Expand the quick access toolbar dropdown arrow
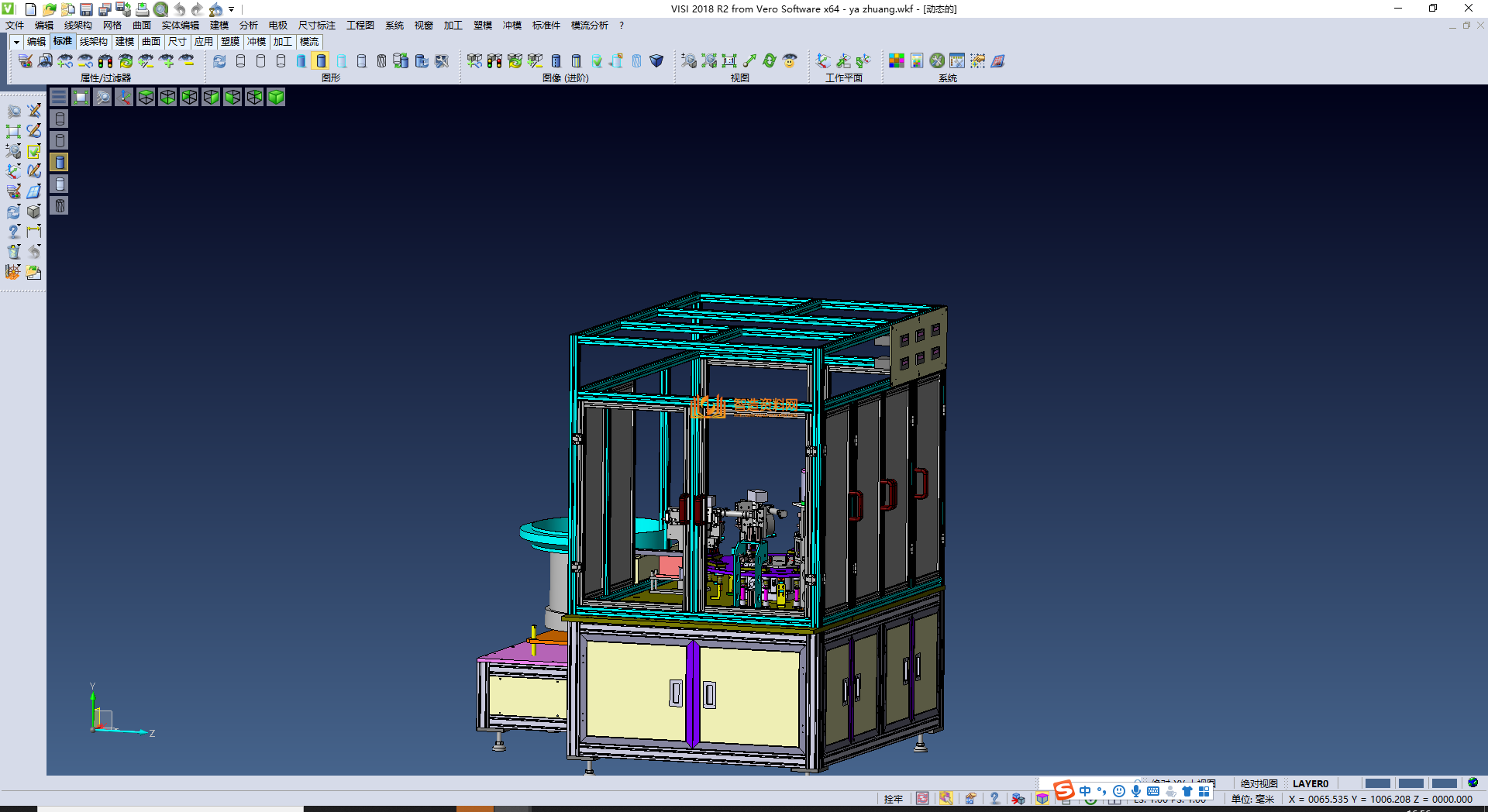This screenshot has width=1488, height=812. (x=232, y=9)
